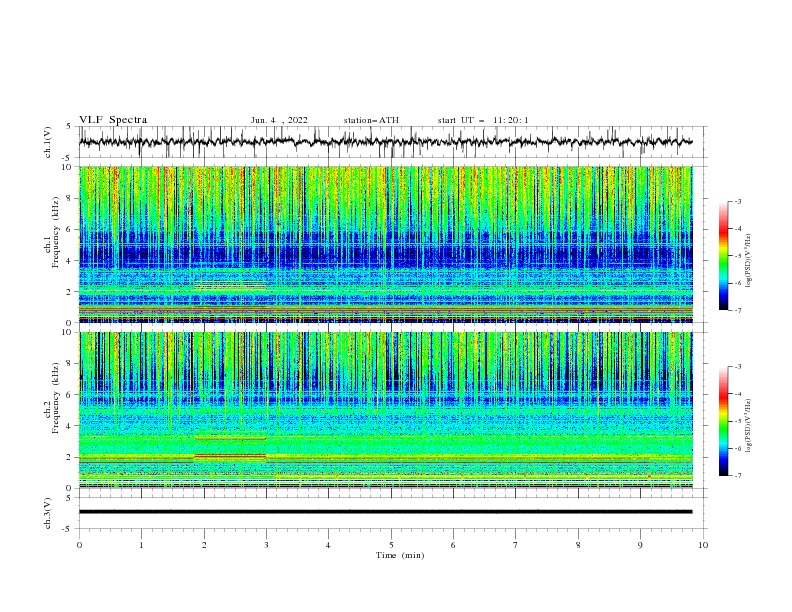
Task: Click the red 2 kHz emission band in ch.2
Action: 230,456
